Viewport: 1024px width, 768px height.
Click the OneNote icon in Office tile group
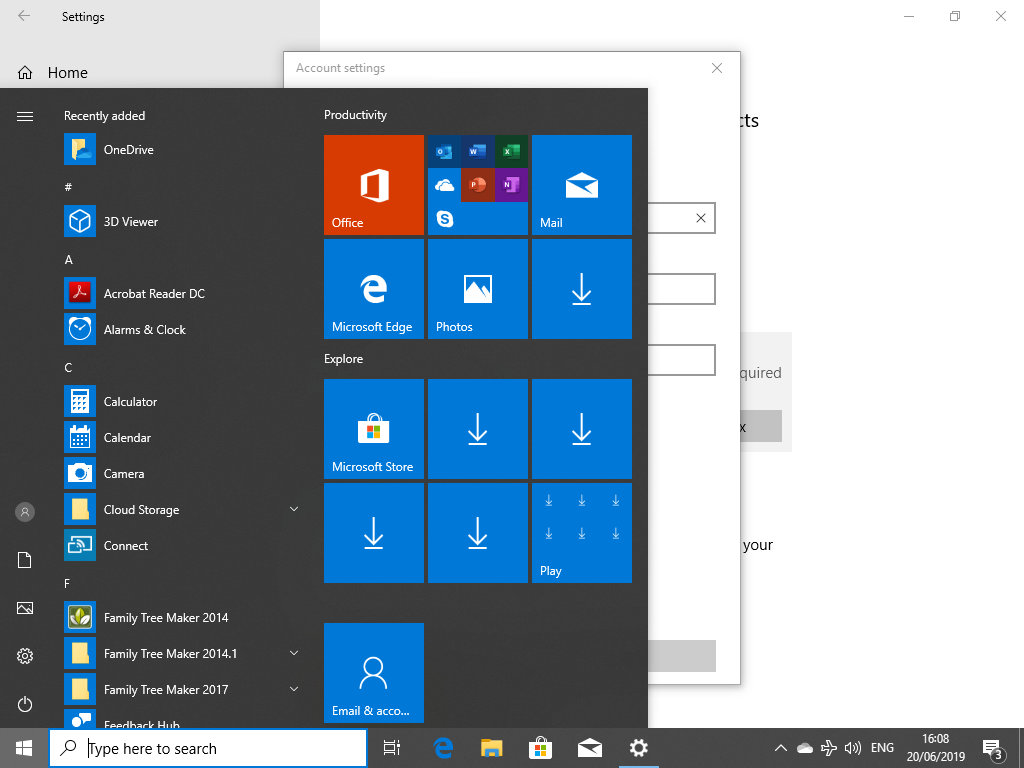click(x=511, y=185)
